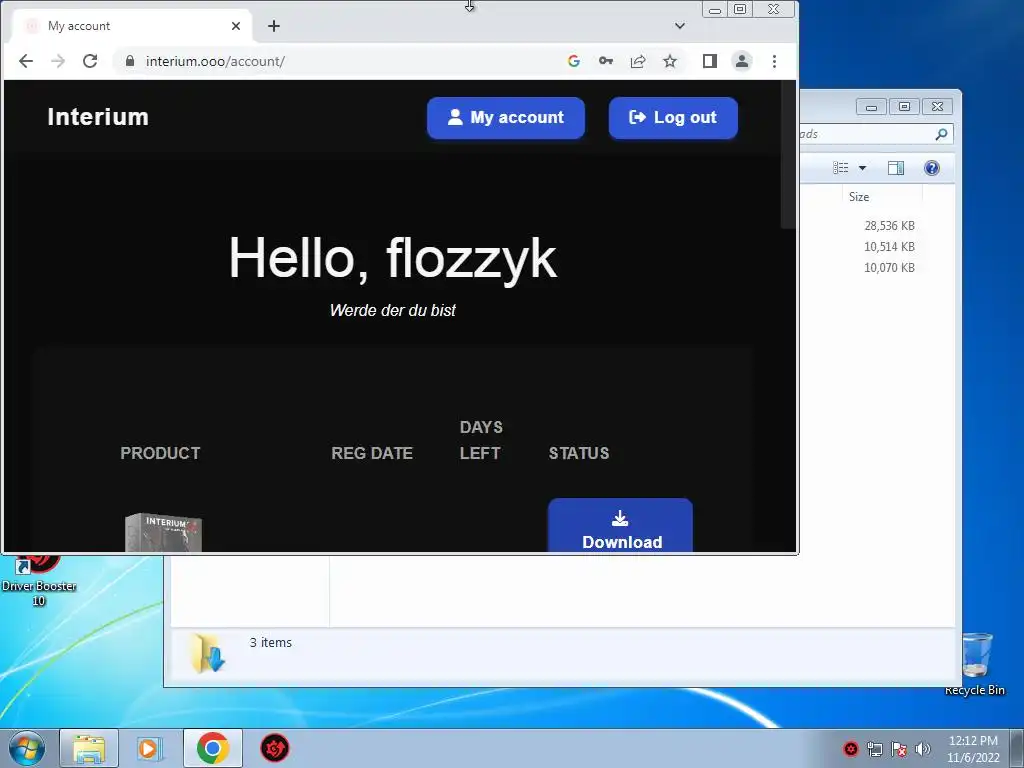The width and height of the screenshot is (1024, 768).
Task: Click the 3 items status text
Action: (x=270, y=643)
